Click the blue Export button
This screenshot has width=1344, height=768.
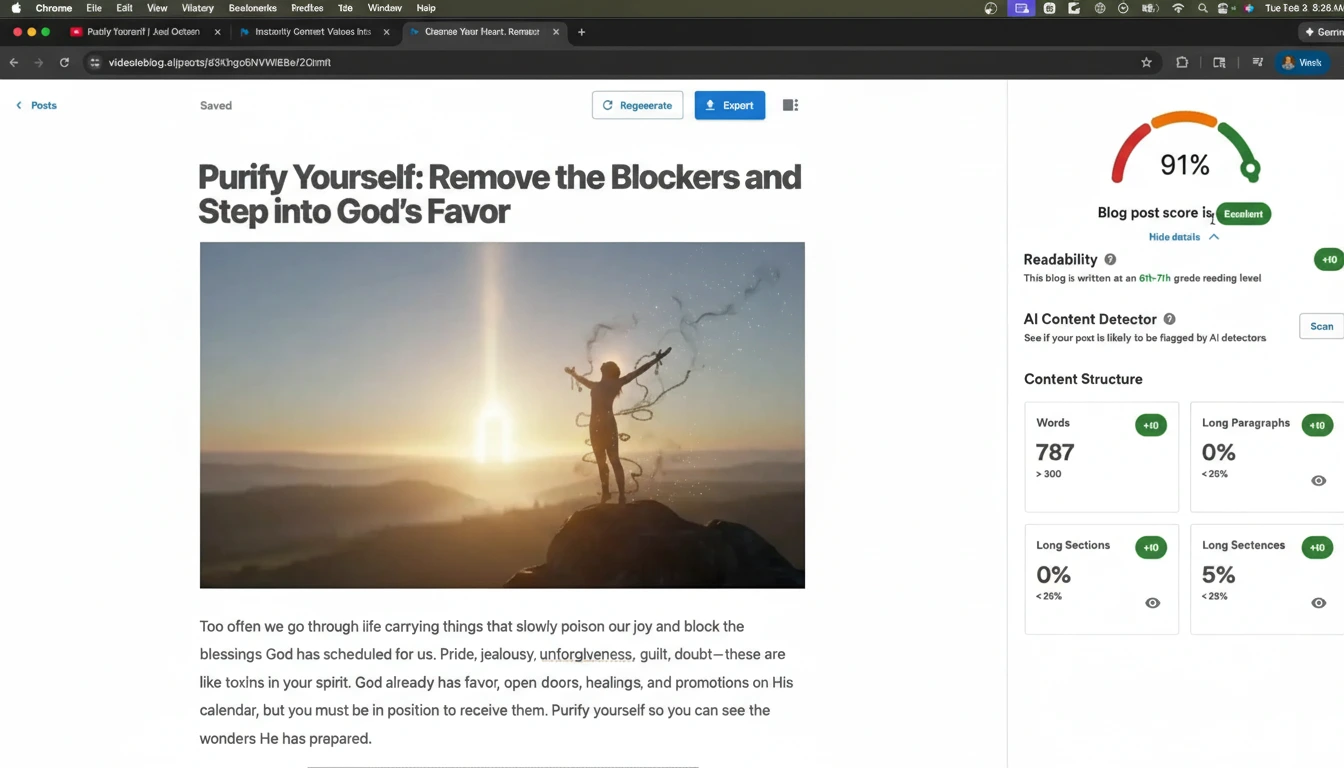[730, 105]
